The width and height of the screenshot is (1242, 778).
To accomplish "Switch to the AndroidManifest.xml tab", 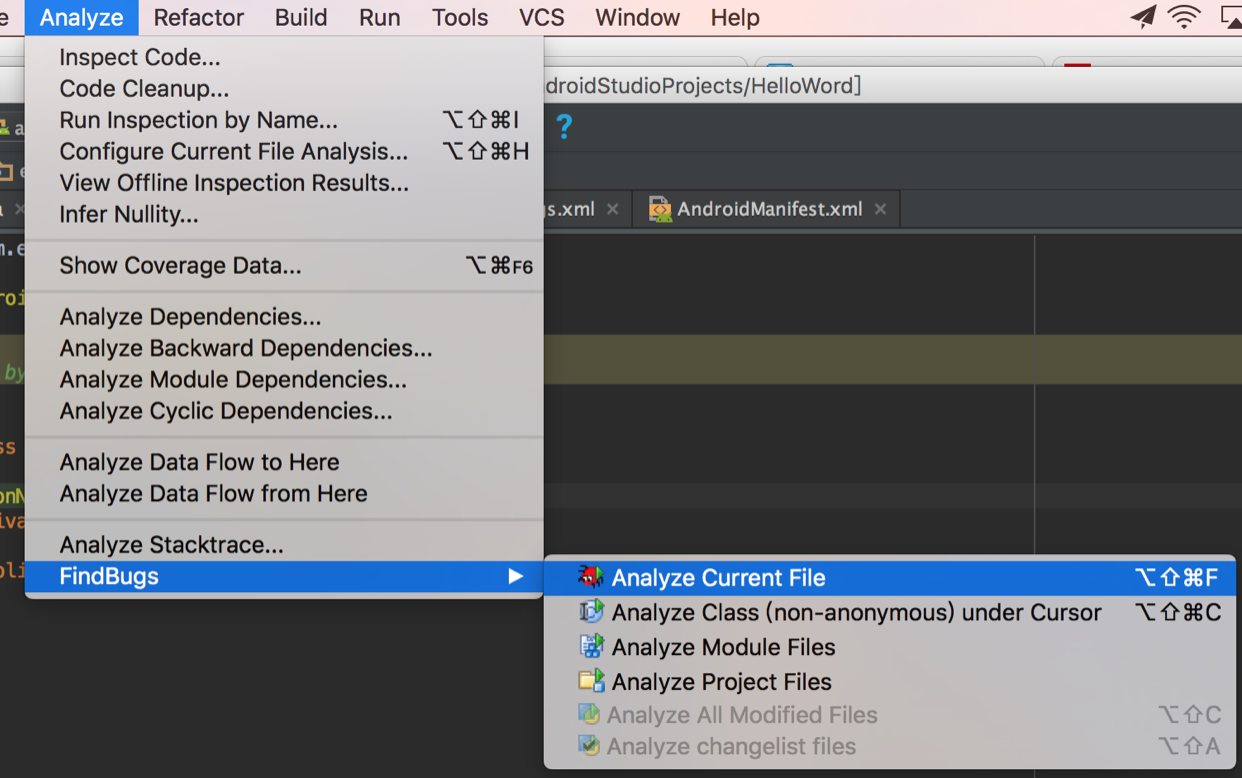I will [769, 209].
